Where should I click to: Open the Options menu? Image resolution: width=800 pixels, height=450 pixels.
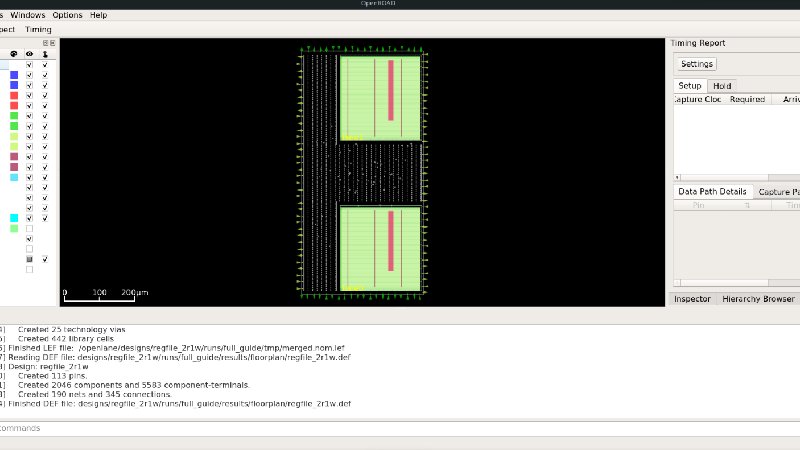coord(67,15)
